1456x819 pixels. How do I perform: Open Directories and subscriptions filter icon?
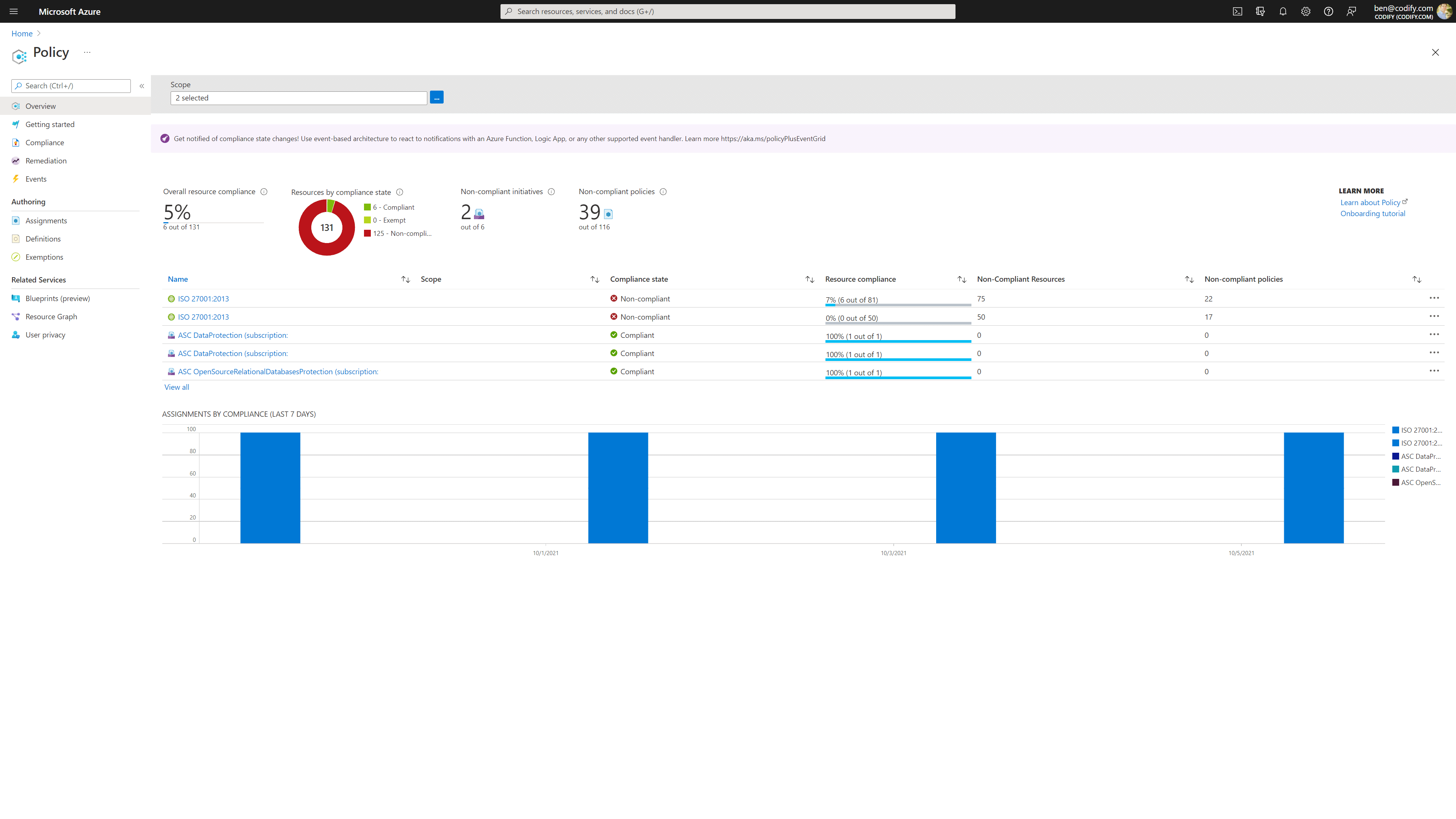pyautogui.click(x=1260, y=11)
